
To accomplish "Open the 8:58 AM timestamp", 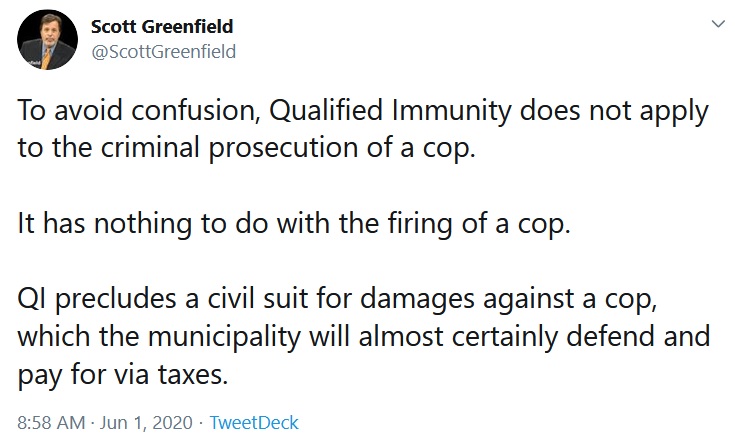I will pyautogui.click(x=52, y=422).
